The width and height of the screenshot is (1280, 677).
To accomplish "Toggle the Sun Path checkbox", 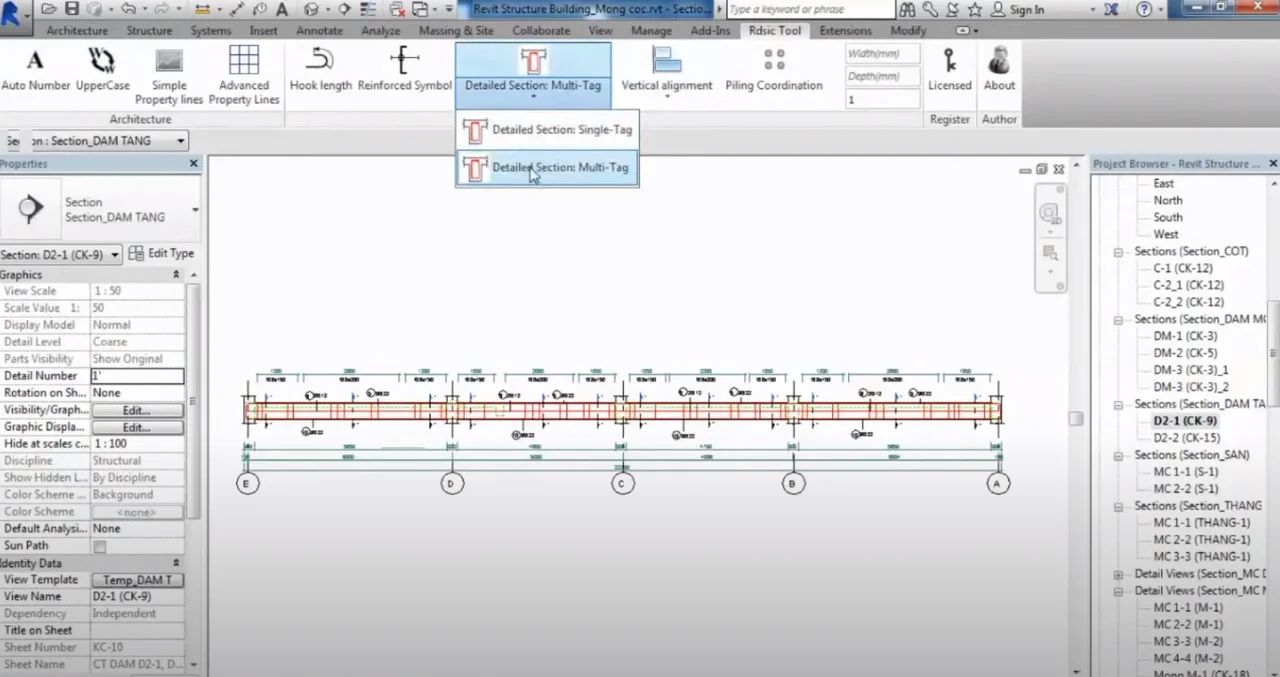I will pyautogui.click(x=99, y=546).
